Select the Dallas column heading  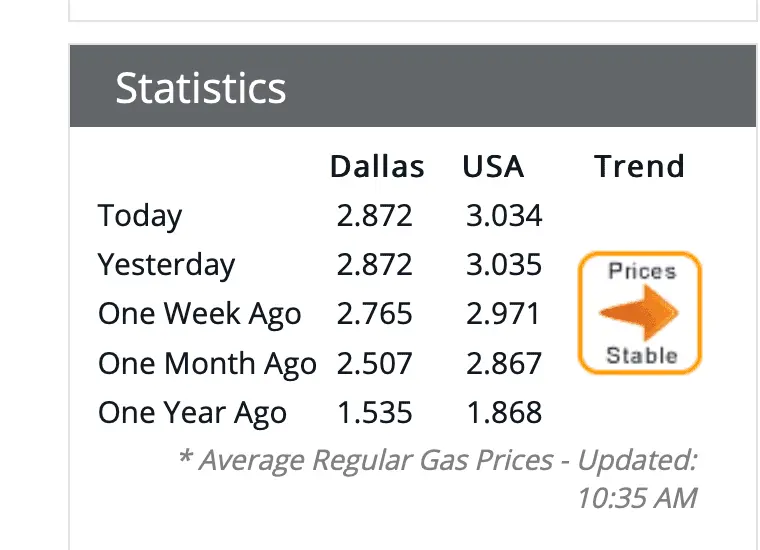(377, 166)
